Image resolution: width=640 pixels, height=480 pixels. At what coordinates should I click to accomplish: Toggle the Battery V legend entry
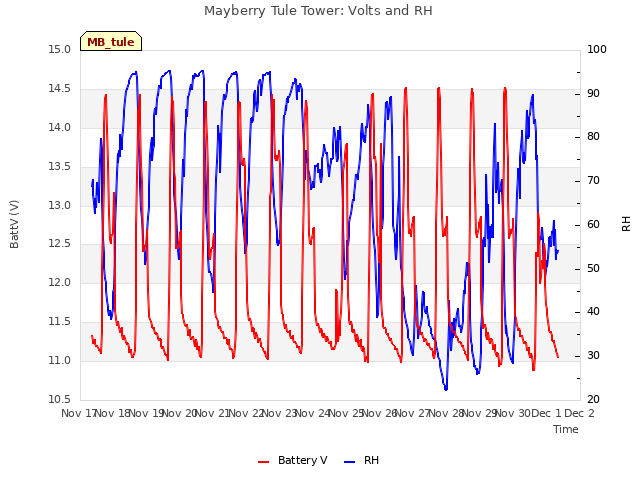click(x=292, y=460)
